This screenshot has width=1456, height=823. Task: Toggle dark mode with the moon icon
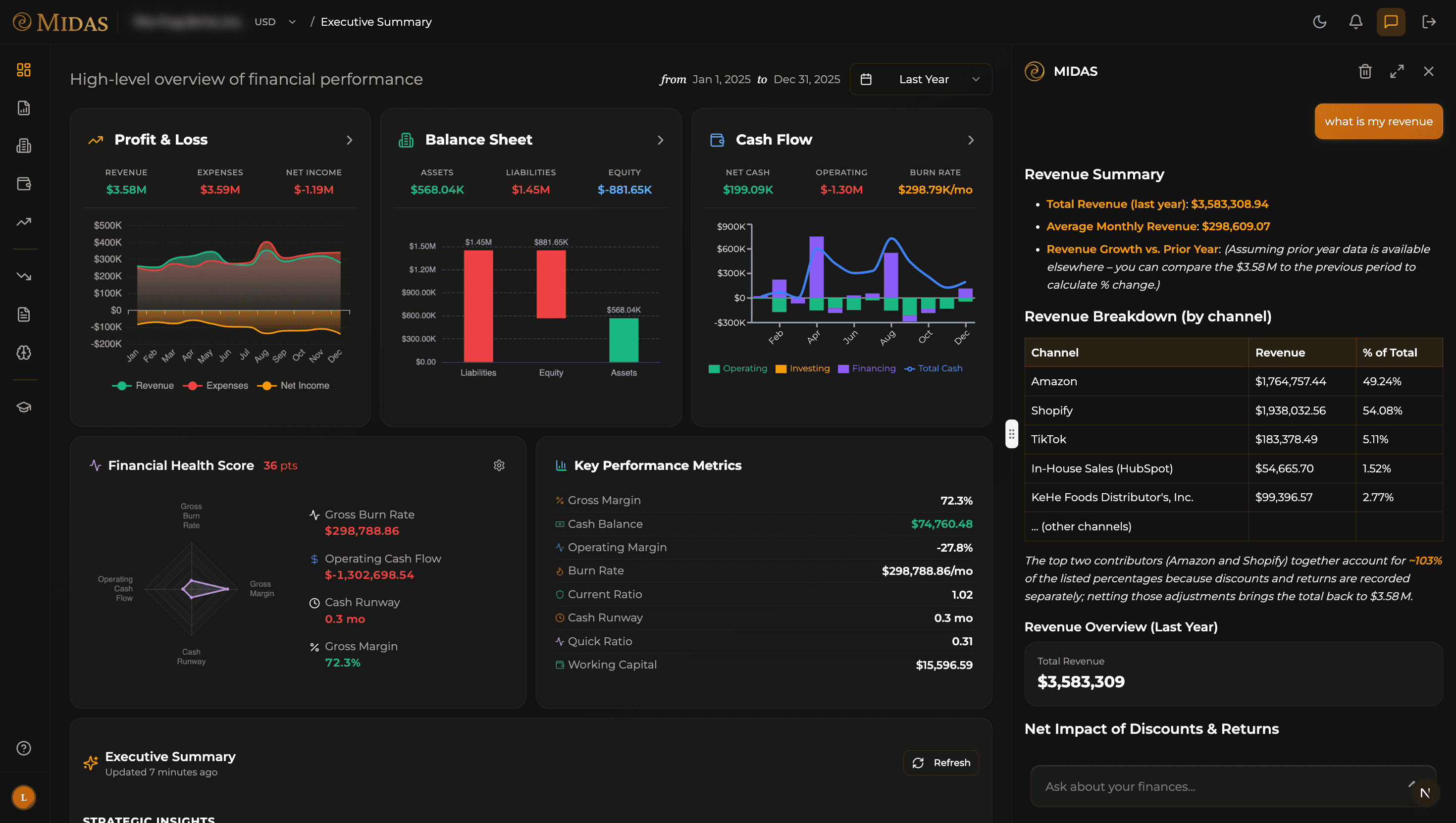[1319, 21]
